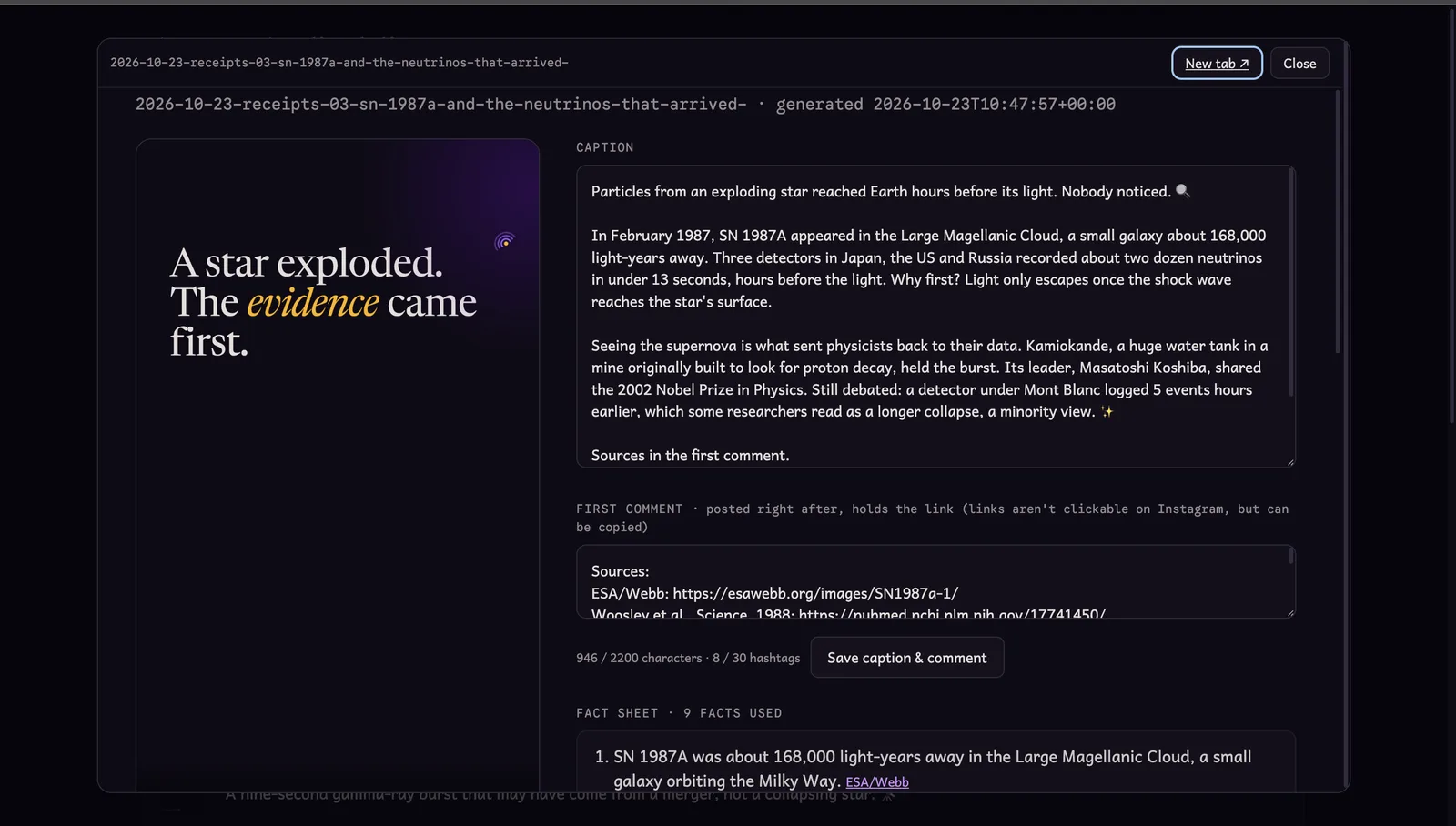Click the 'Sources in the first comment.' line
The image size is (1456, 826).
tap(690, 456)
